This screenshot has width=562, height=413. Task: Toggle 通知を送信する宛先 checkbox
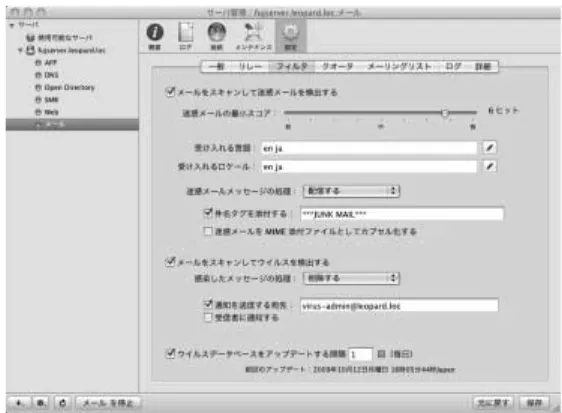[x=208, y=304]
